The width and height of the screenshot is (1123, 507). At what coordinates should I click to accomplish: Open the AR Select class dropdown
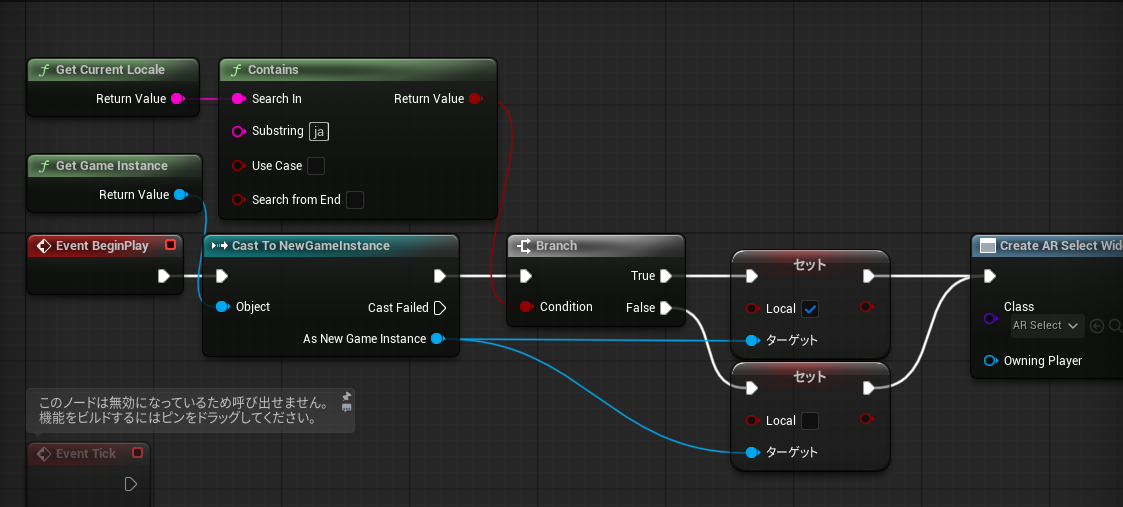[x=1046, y=326]
